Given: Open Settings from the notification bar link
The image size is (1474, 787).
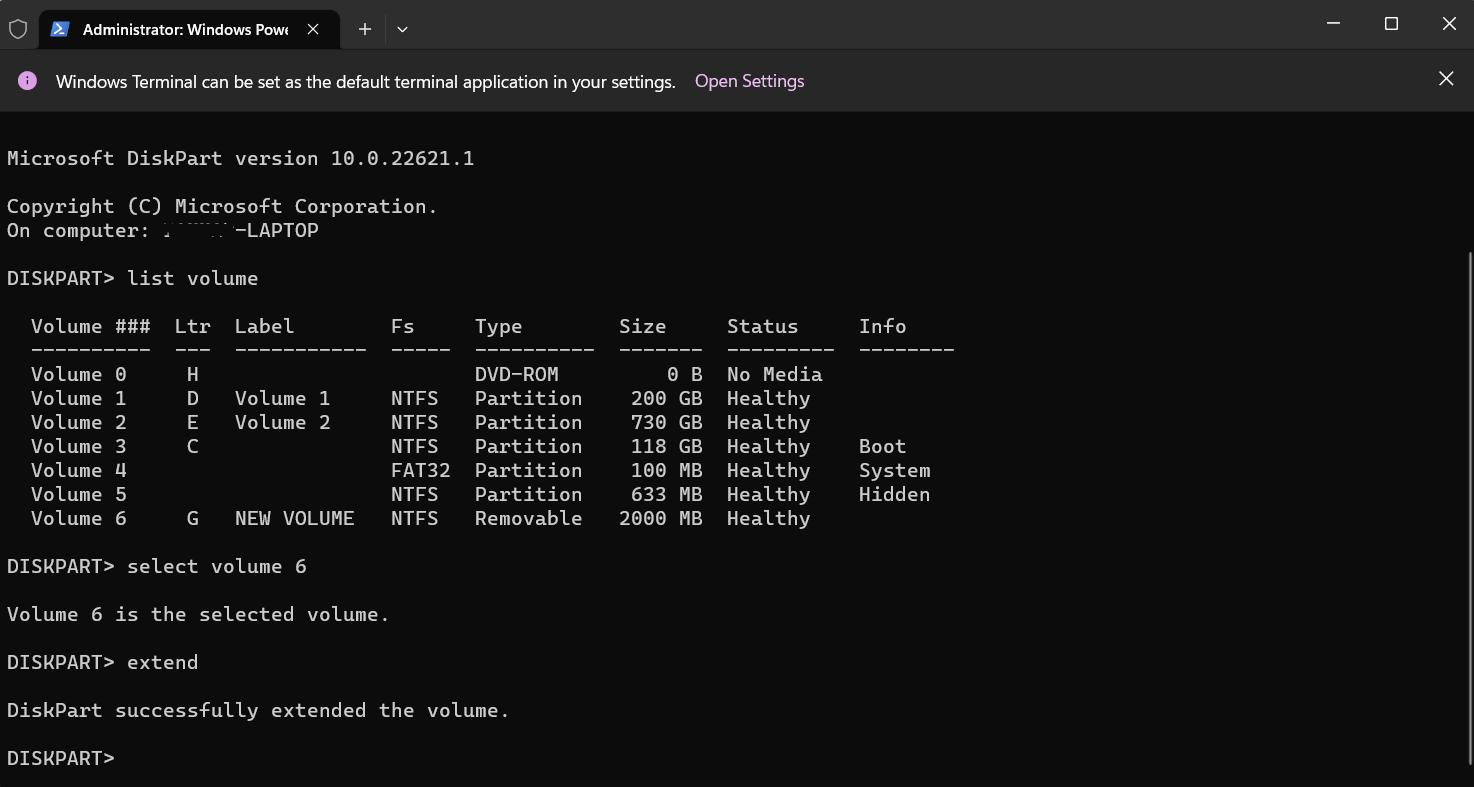Looking at the screenshot, I should [749, 81].
